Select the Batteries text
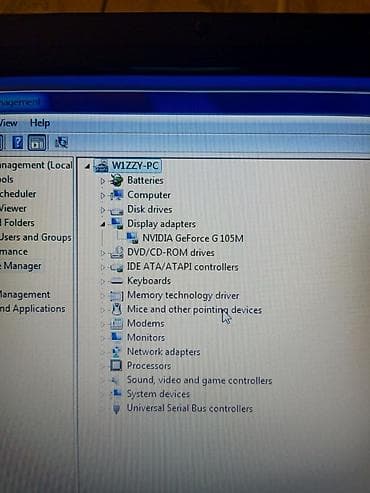Viewport: 370px width, 493px height. tap(145, 180)
